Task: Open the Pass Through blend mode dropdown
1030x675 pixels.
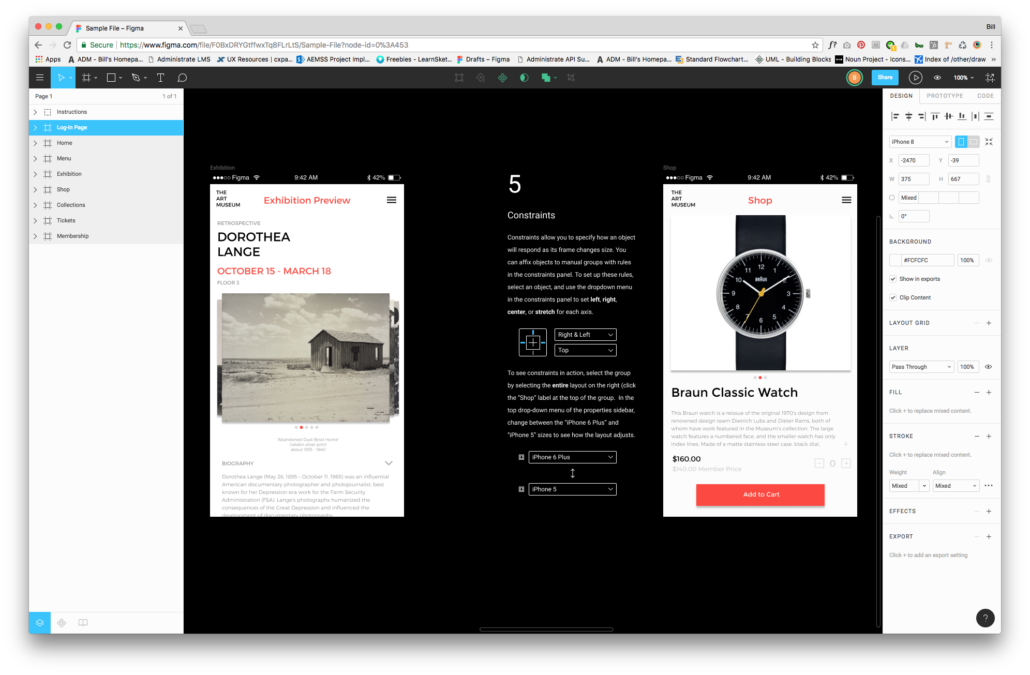Action: coord(920,367)
